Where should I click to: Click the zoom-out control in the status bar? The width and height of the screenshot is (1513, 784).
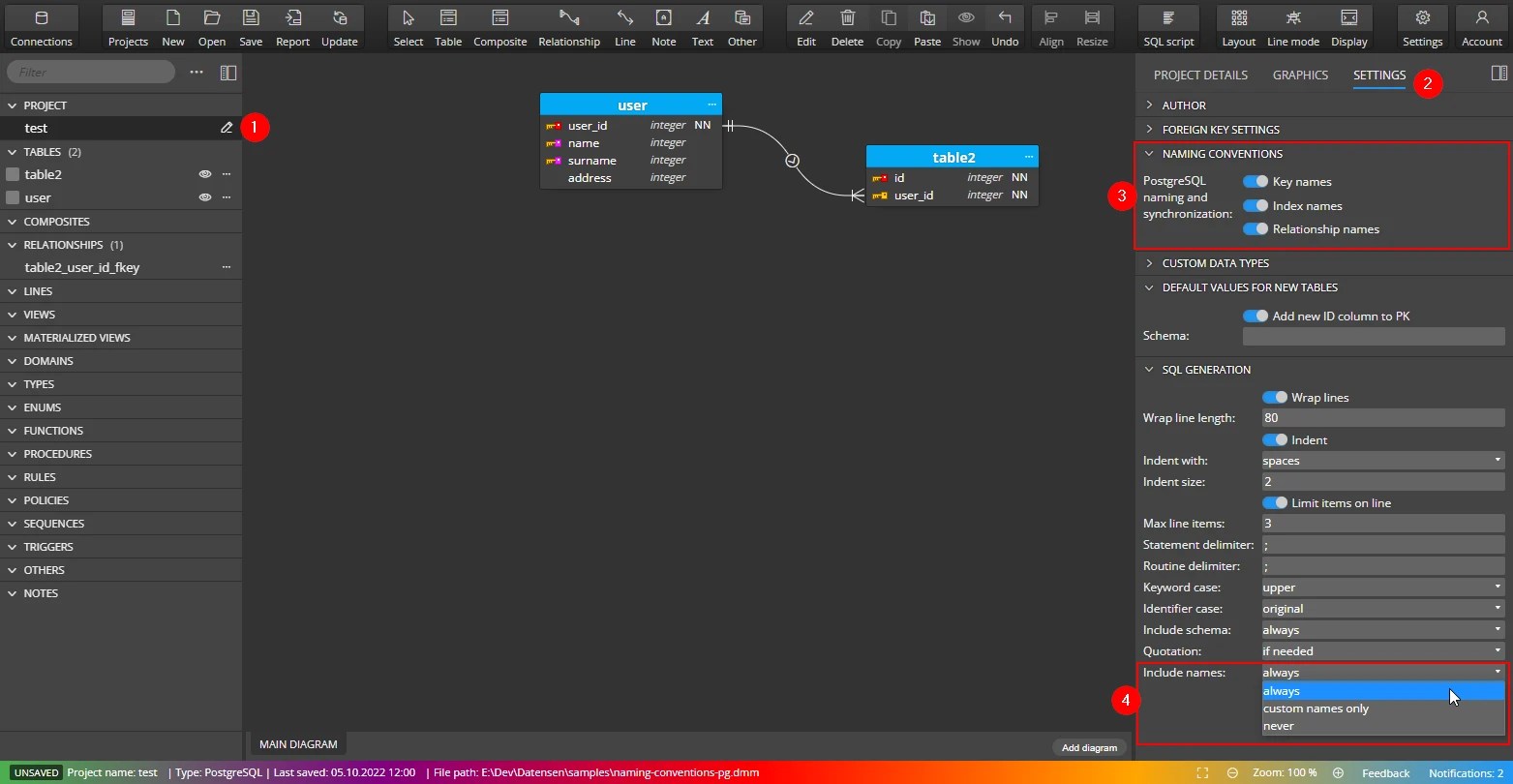(1232, 772)
